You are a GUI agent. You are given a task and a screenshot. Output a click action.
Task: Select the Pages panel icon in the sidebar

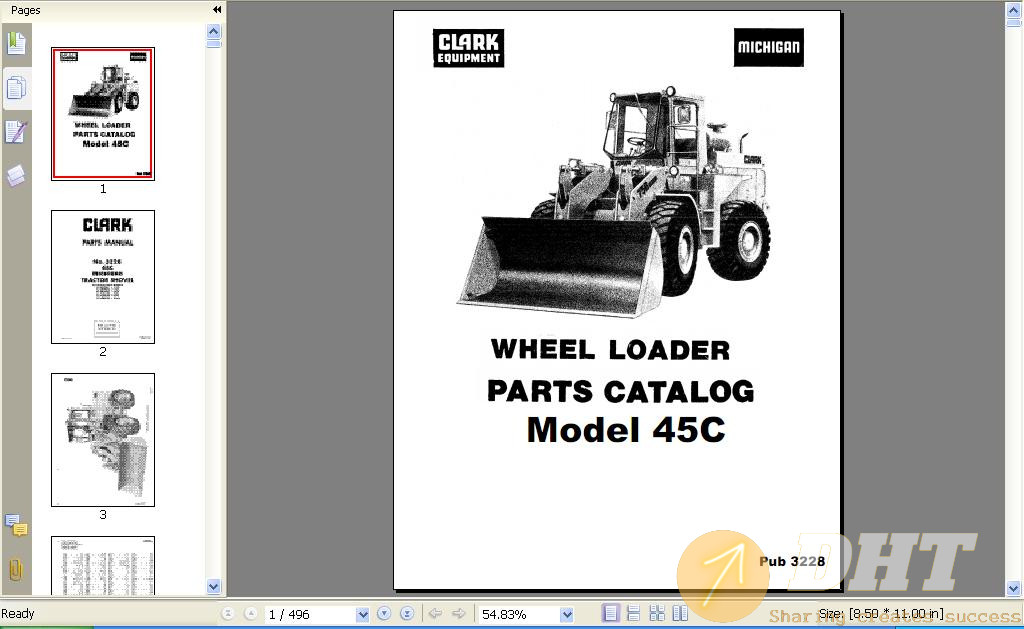coord(16,88)
